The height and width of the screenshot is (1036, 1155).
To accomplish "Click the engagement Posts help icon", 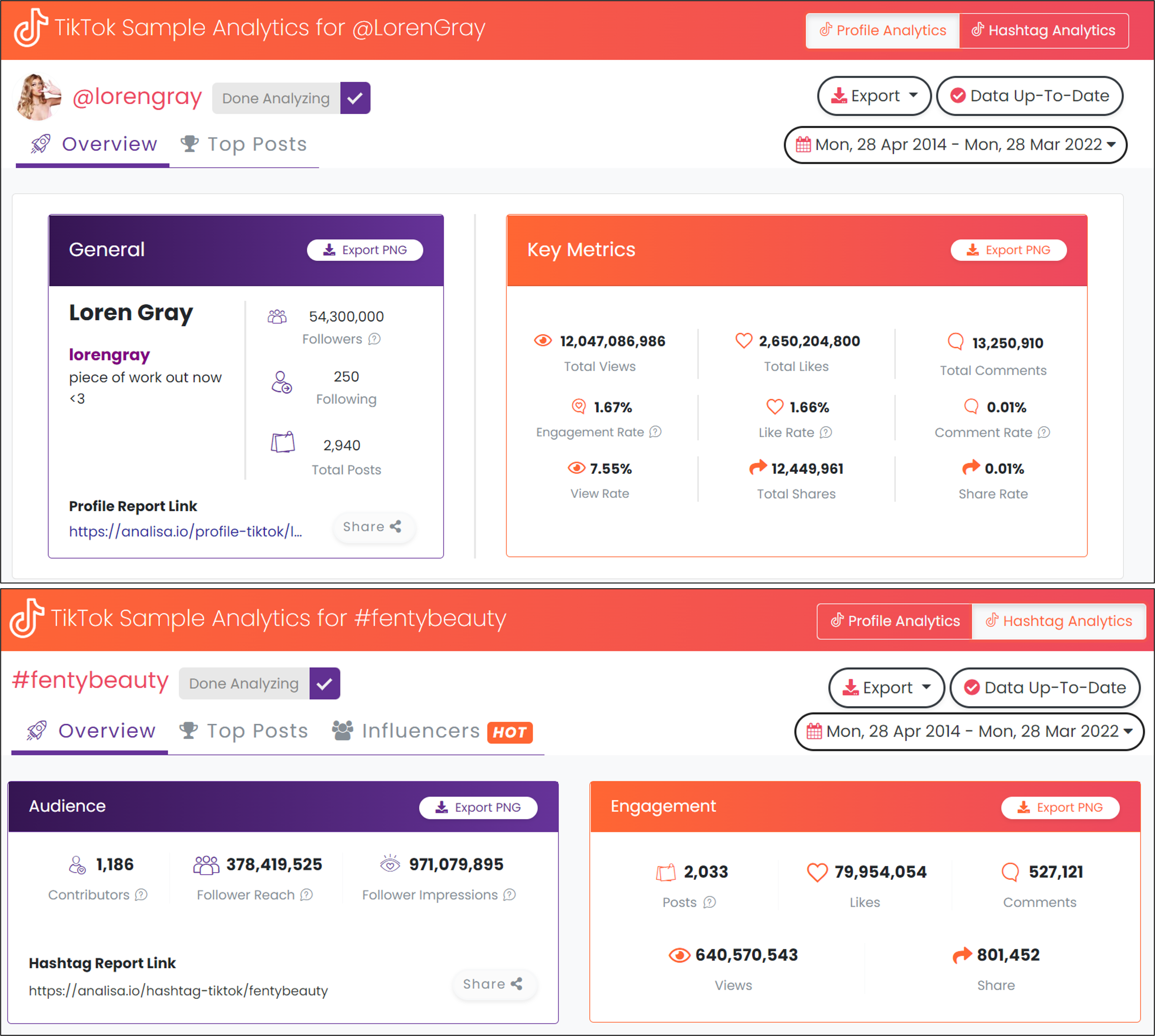I will point(709,902).
